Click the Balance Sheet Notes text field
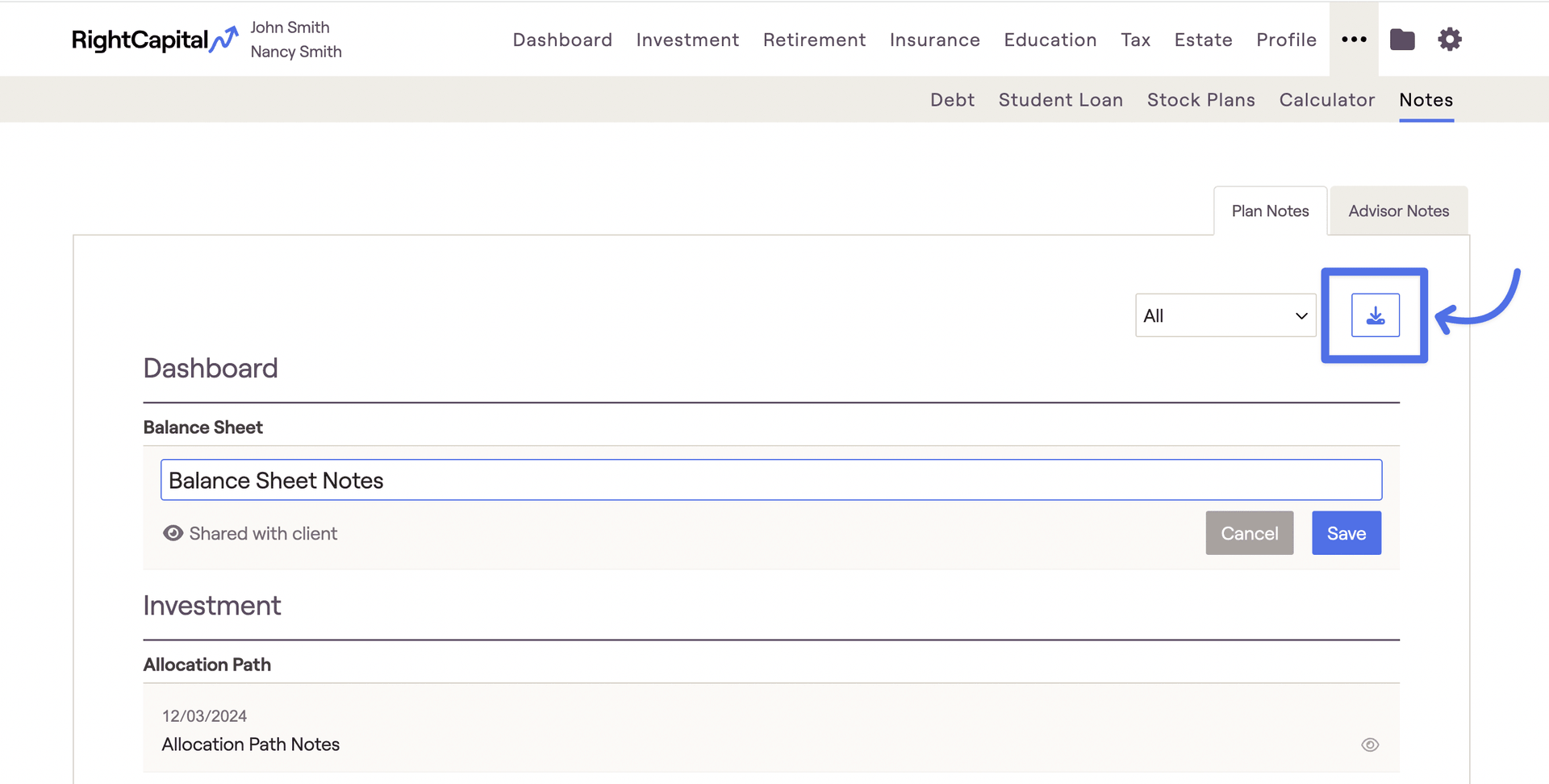The image size is (1549, 784). click(771, 480)
